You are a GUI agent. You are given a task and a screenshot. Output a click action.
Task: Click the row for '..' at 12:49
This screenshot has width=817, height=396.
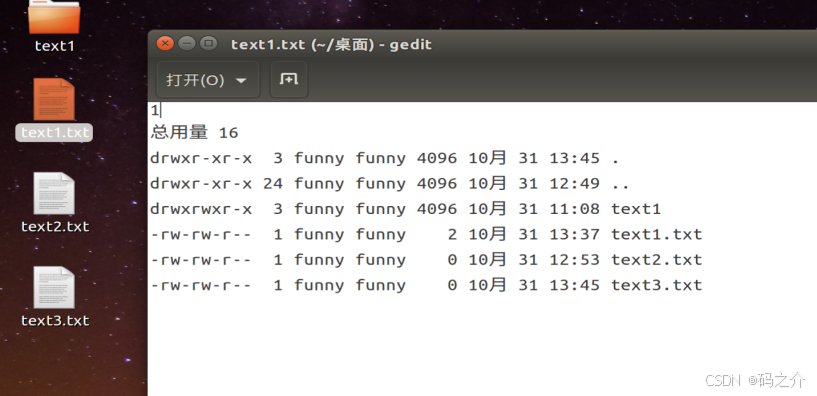[x=390, y=184]
